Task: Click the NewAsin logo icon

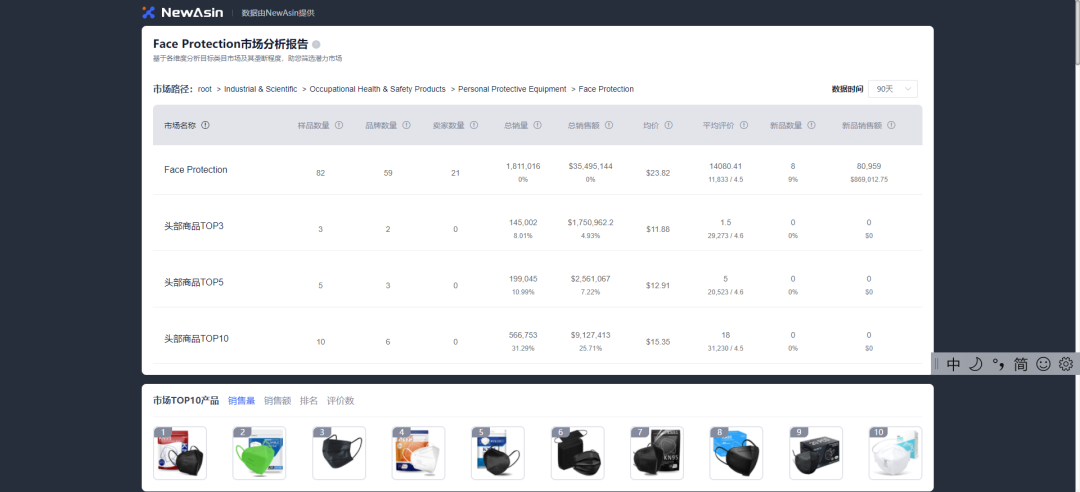Action: click(149, 12)
